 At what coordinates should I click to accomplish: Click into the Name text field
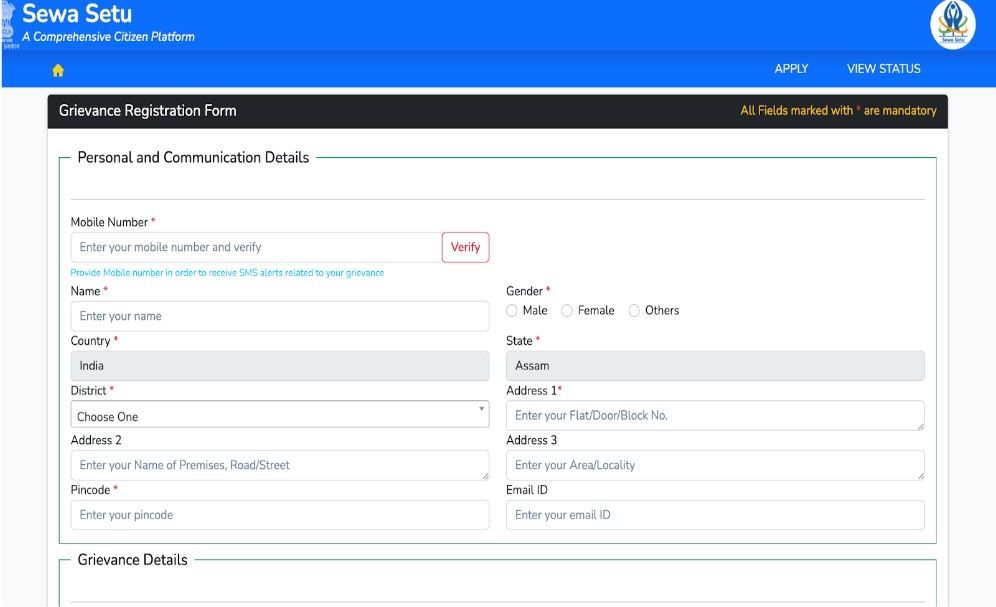(280, 316)
